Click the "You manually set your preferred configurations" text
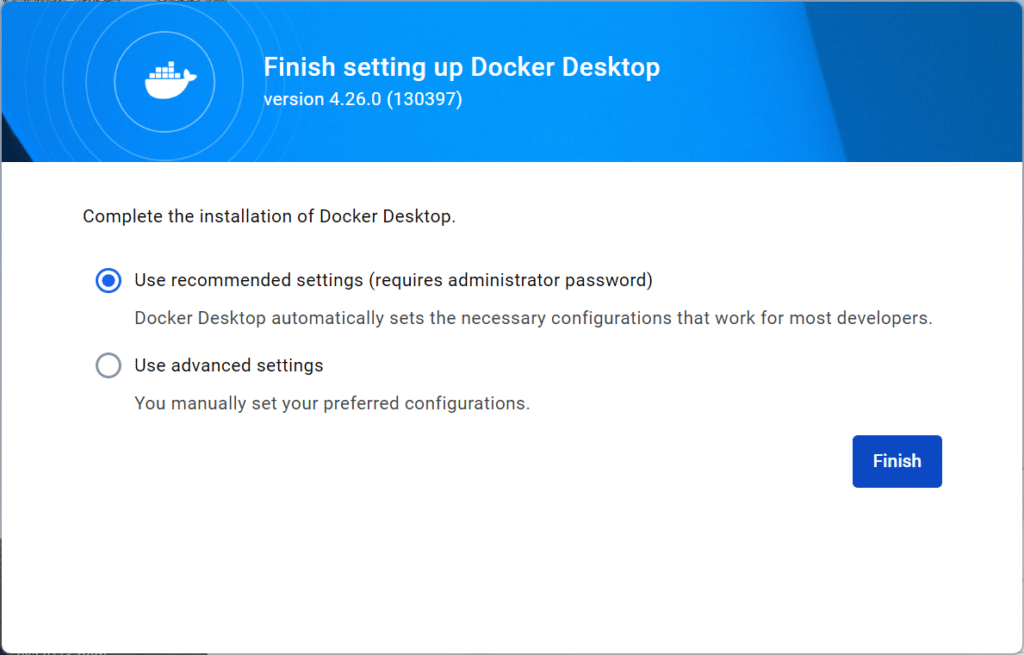 [332, 403]
